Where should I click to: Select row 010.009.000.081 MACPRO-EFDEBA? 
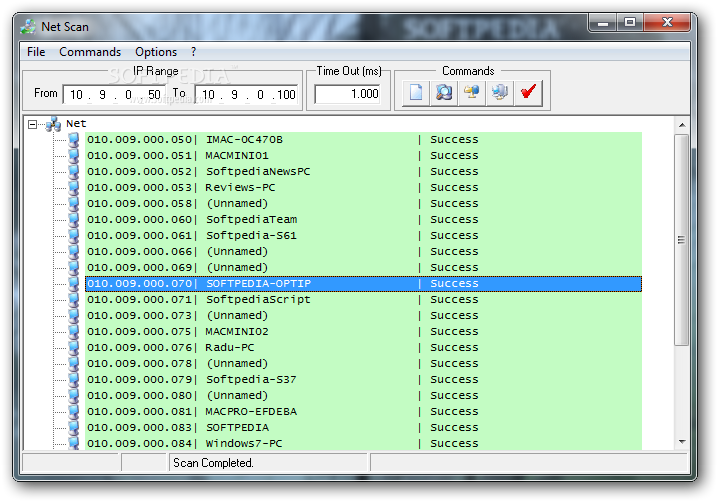tap(364, 412)
